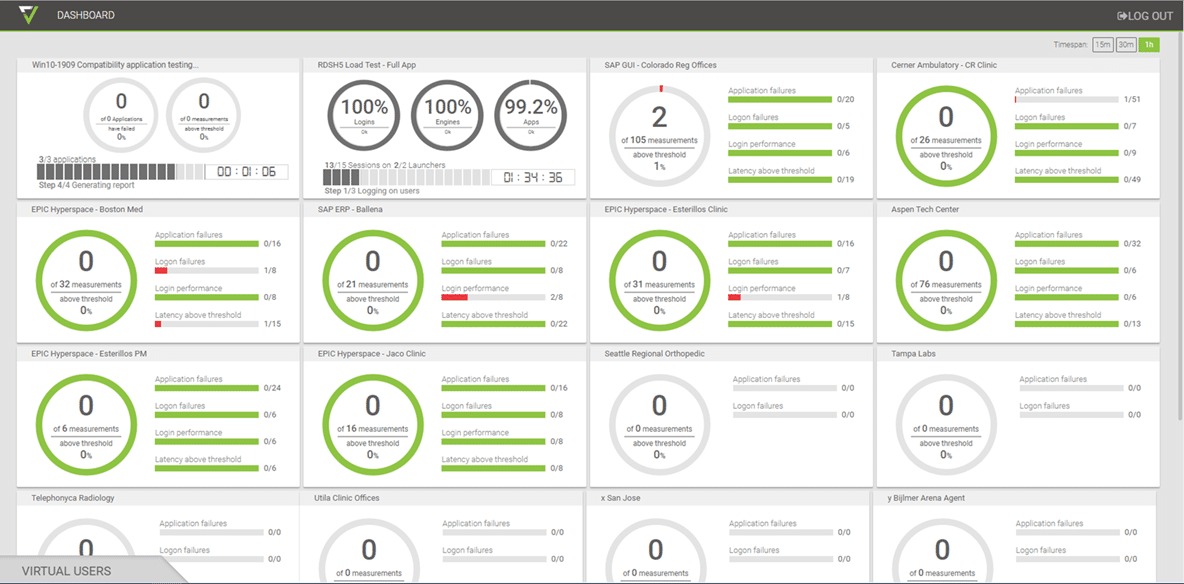Switch timespan to 30m

point(1126,45)
